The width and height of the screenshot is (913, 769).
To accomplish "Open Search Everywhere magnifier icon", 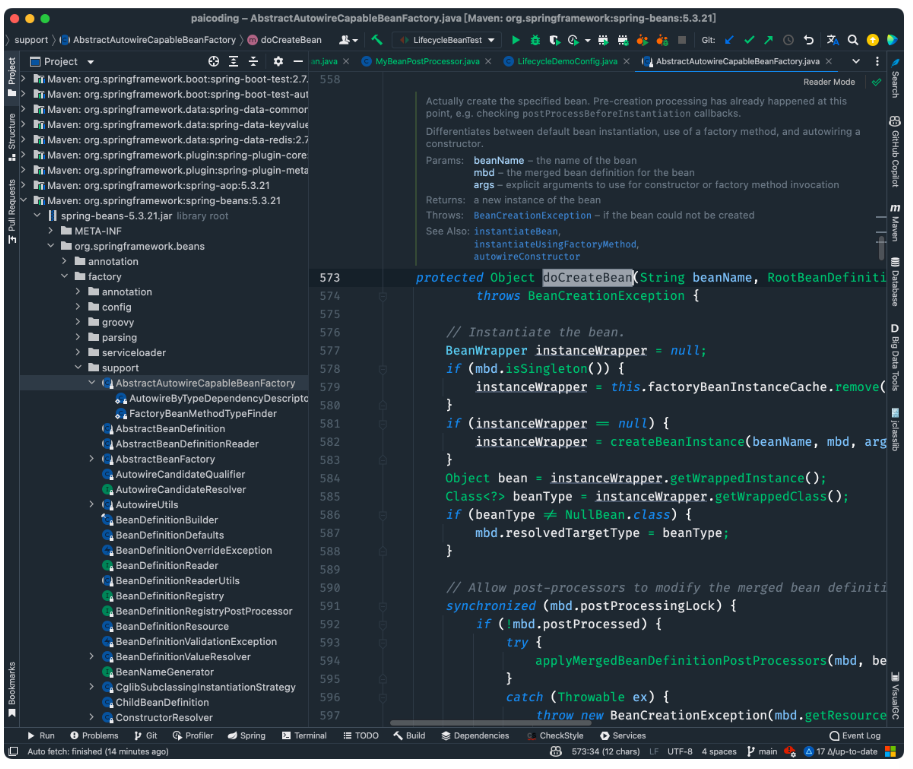I will (852, 40).
